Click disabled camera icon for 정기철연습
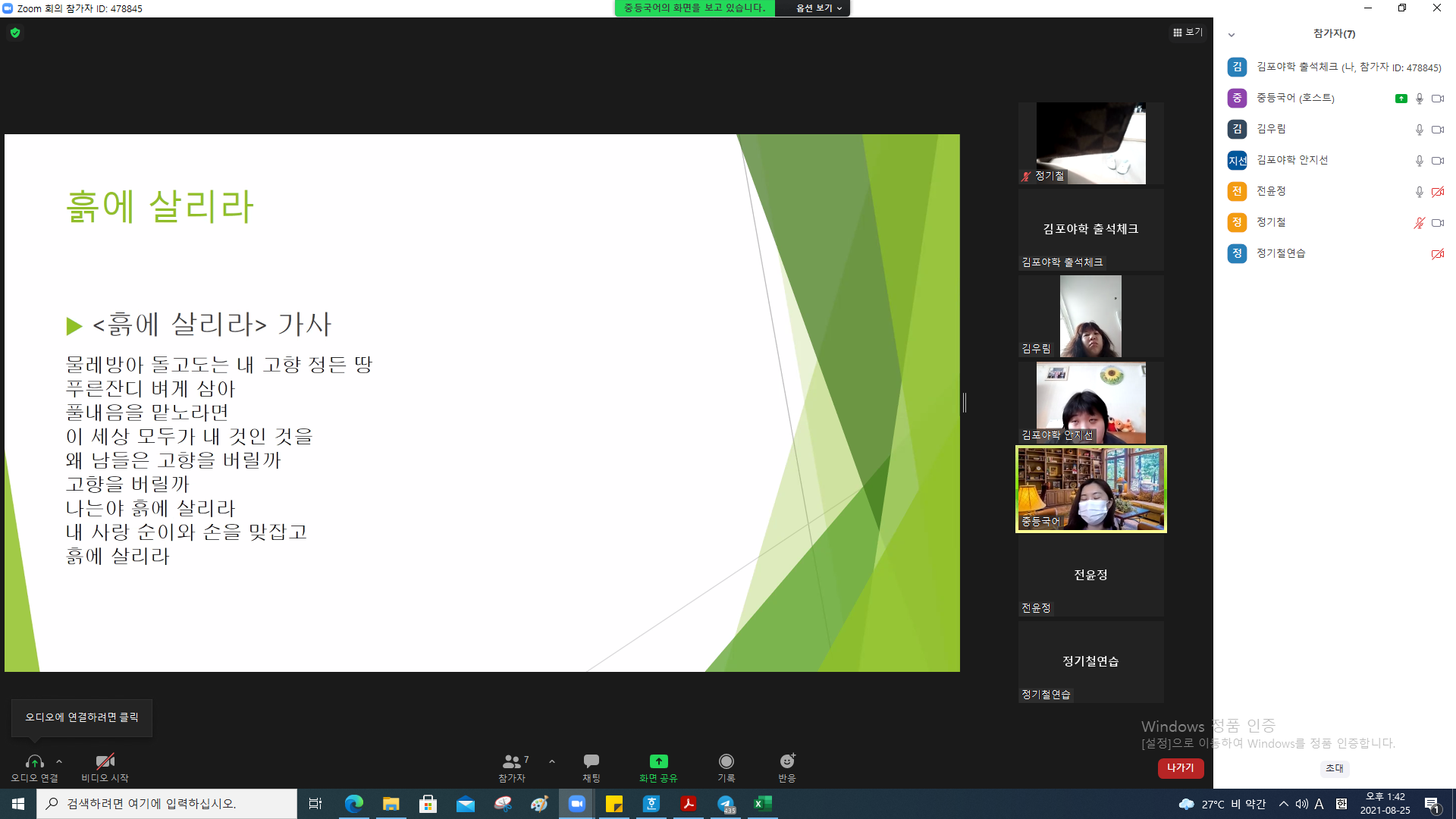 tap(1437, 254)
